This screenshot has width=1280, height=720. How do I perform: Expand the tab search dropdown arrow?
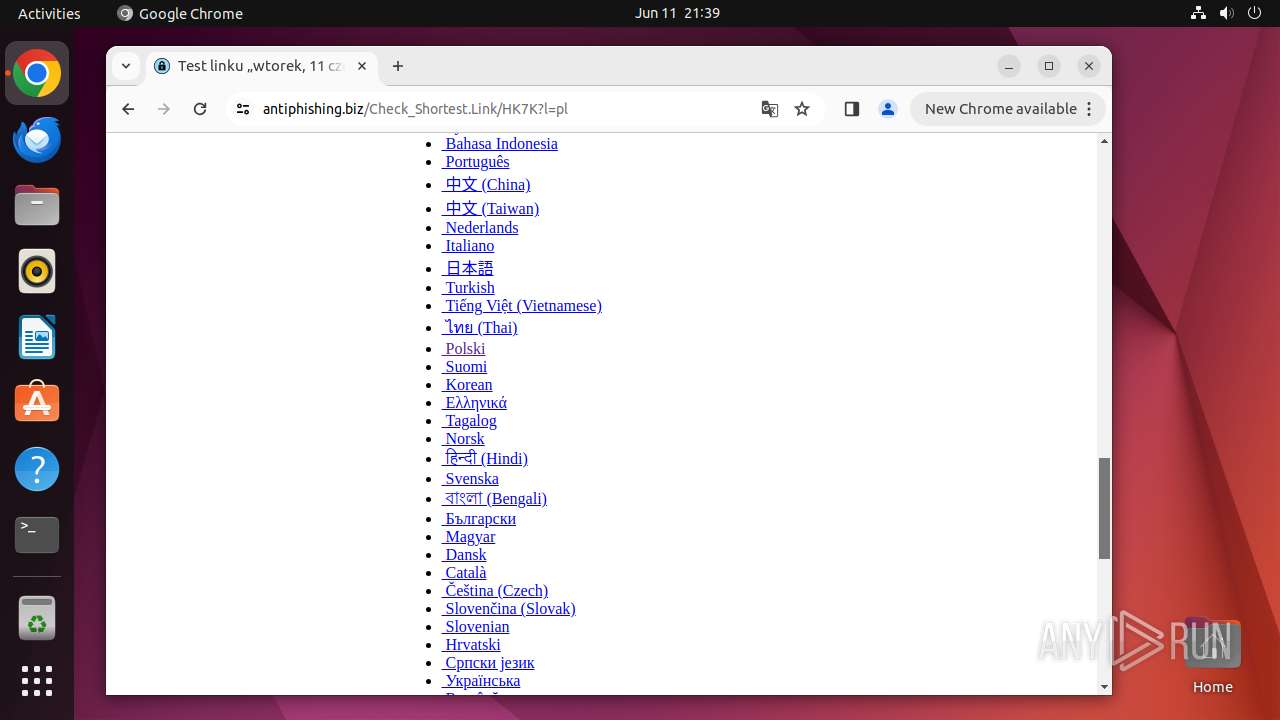click(x=126, y=66)
